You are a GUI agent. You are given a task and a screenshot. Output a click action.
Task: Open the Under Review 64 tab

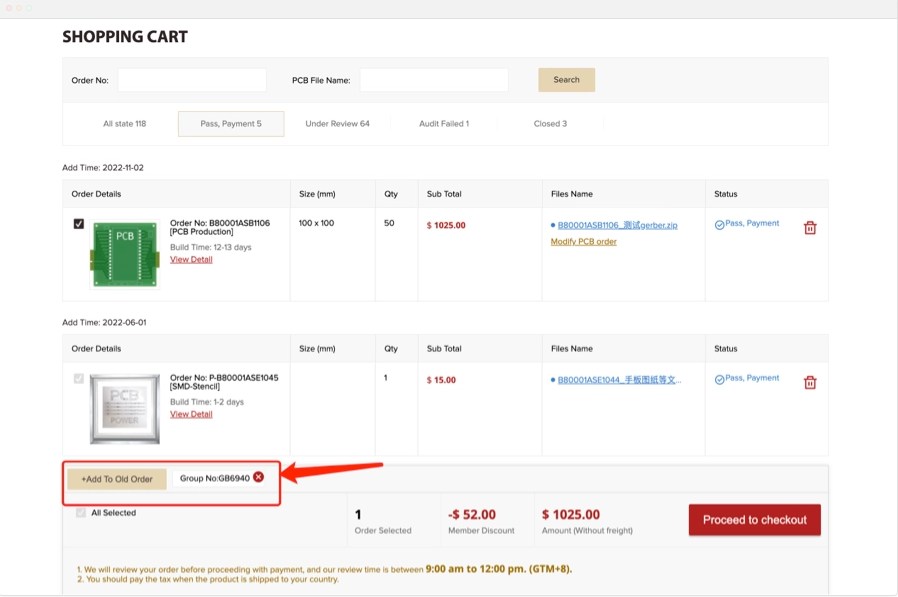click(337, 124)
